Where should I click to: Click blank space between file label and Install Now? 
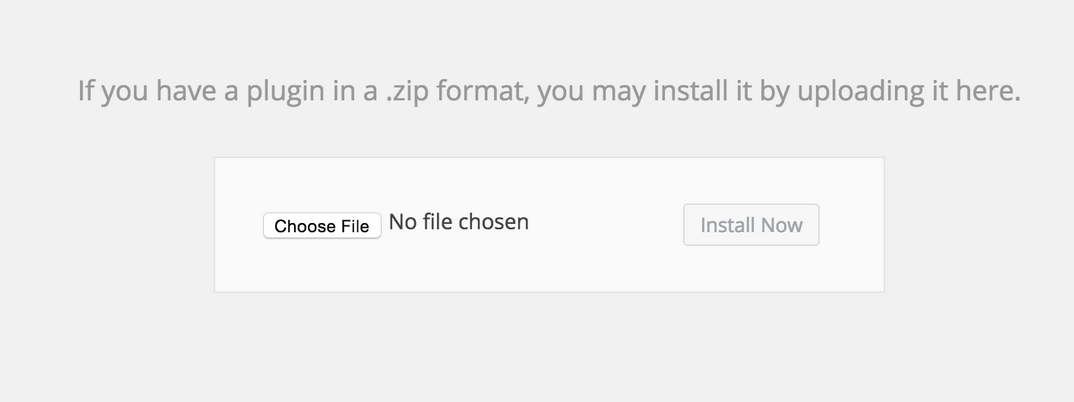(x=606, y=225)
